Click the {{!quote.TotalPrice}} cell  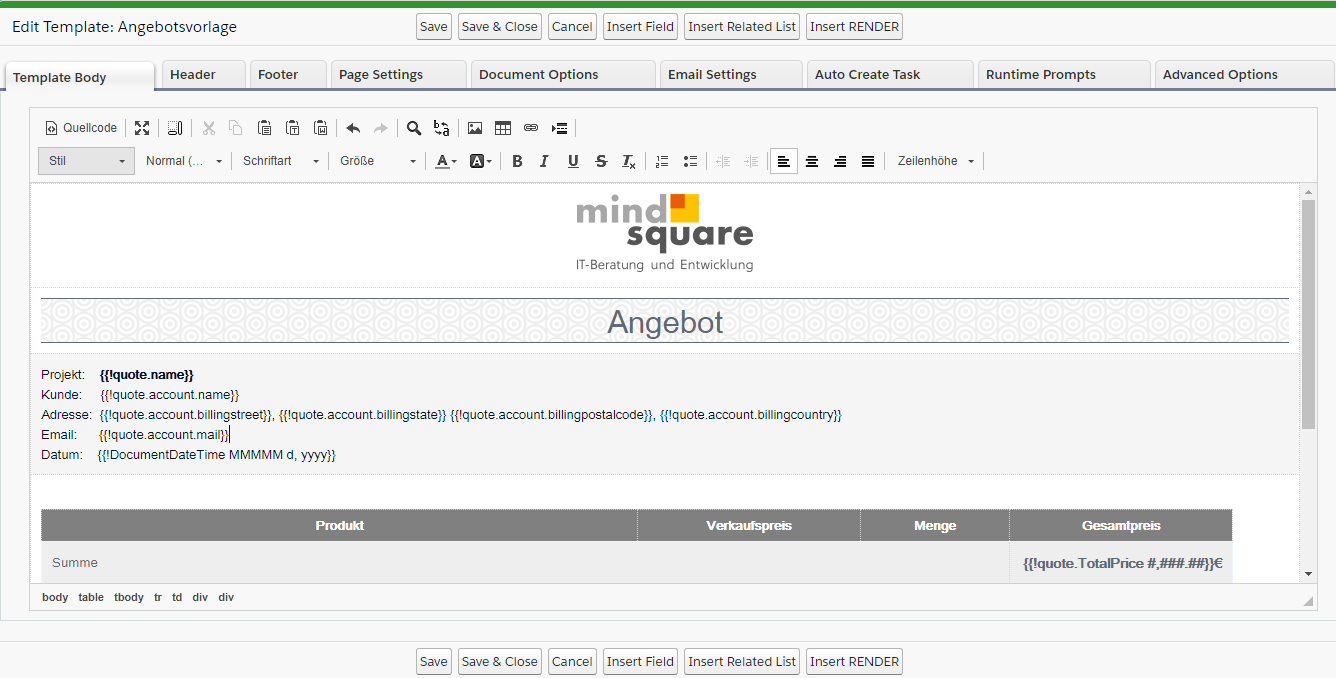[1122, 563]
